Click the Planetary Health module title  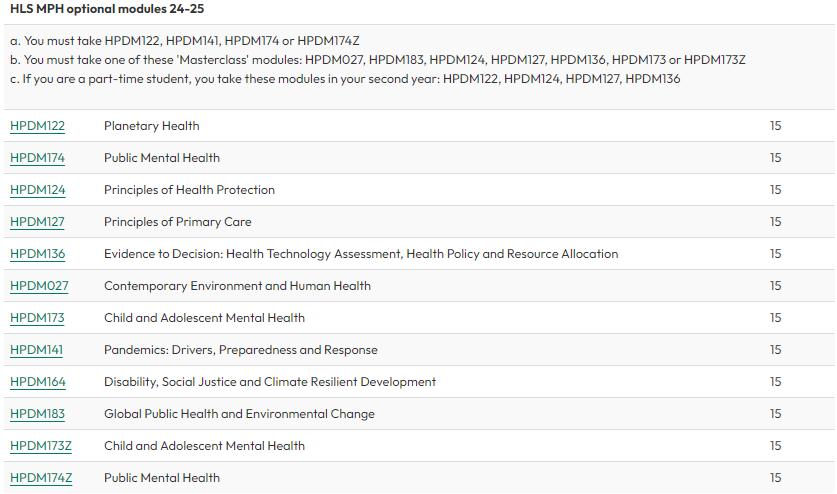click(152, 126)
